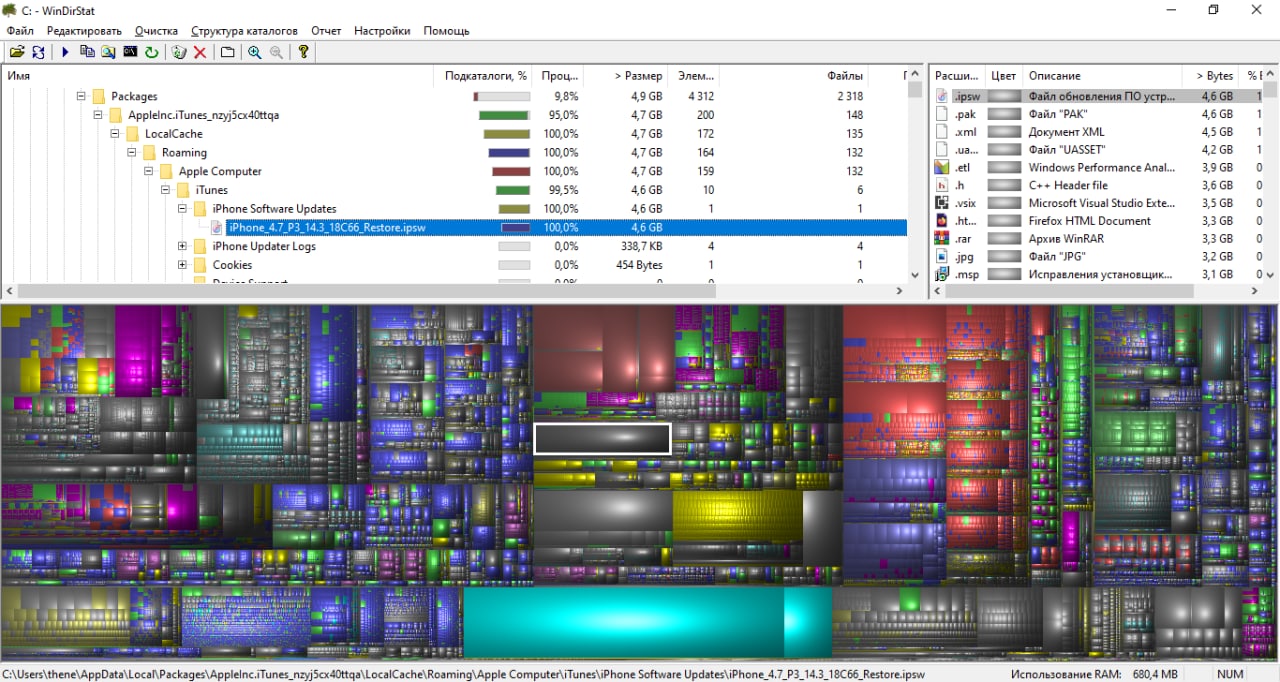
Task: Click the .msp file type icon
Action: 941,274
